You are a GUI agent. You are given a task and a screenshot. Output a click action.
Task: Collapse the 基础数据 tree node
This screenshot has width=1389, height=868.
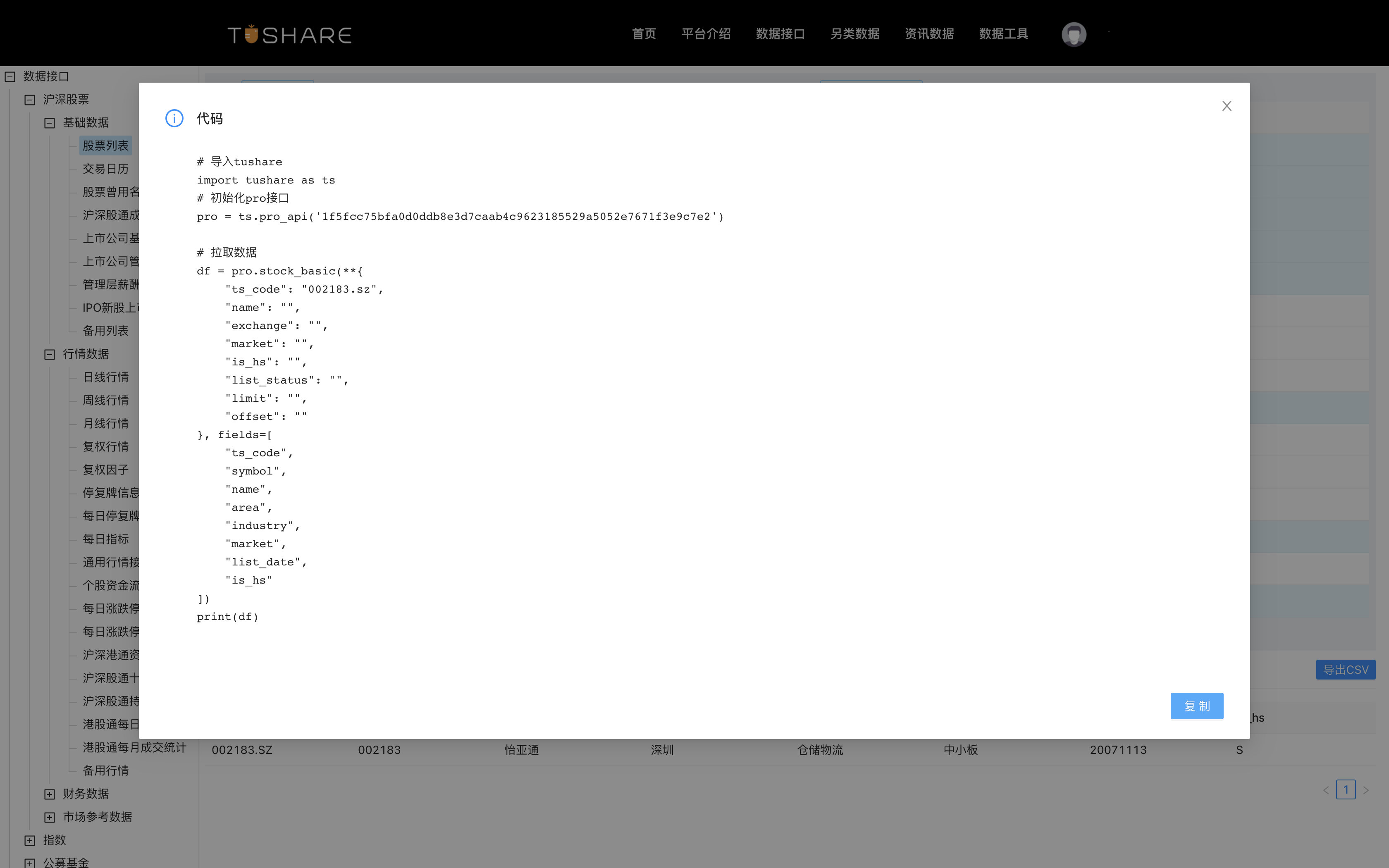[x=49, y=122]
